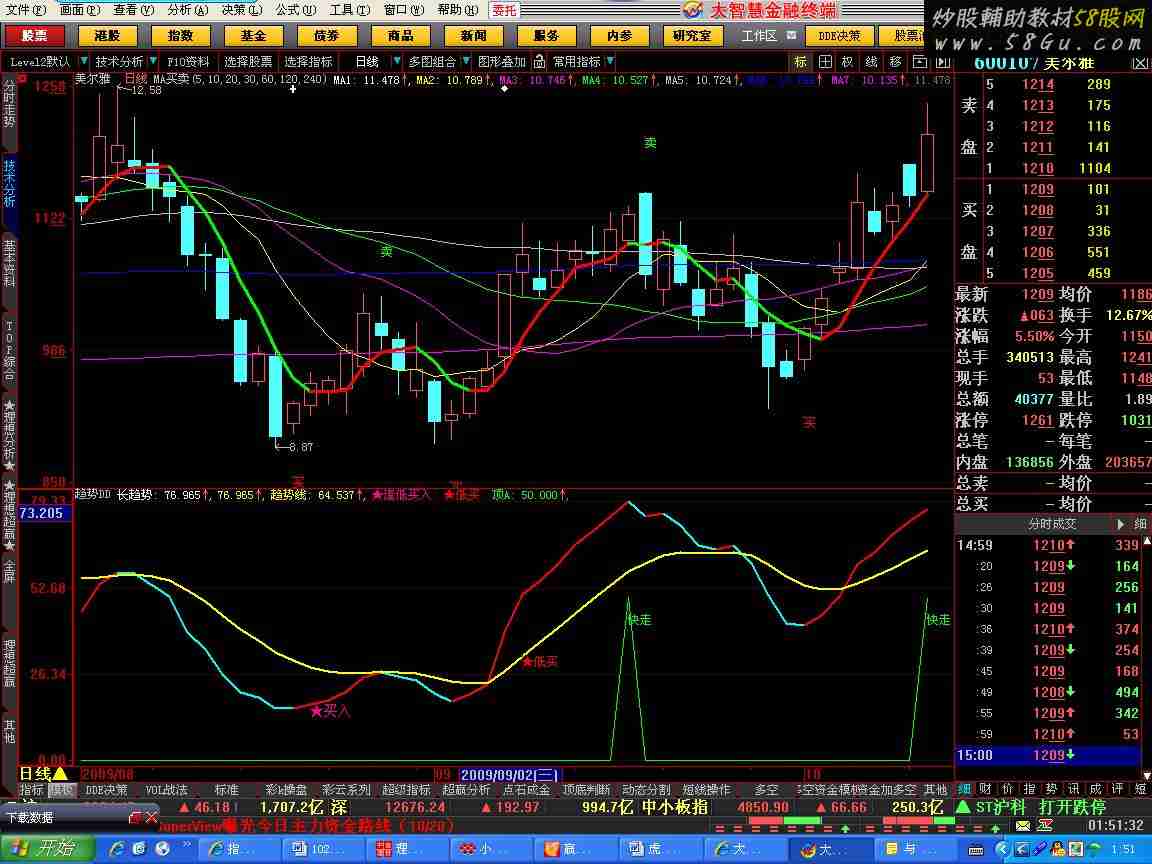This screenshot has height=864, width=1152.
Task: Switch to 分时走势 side tab
Action: 9,104
